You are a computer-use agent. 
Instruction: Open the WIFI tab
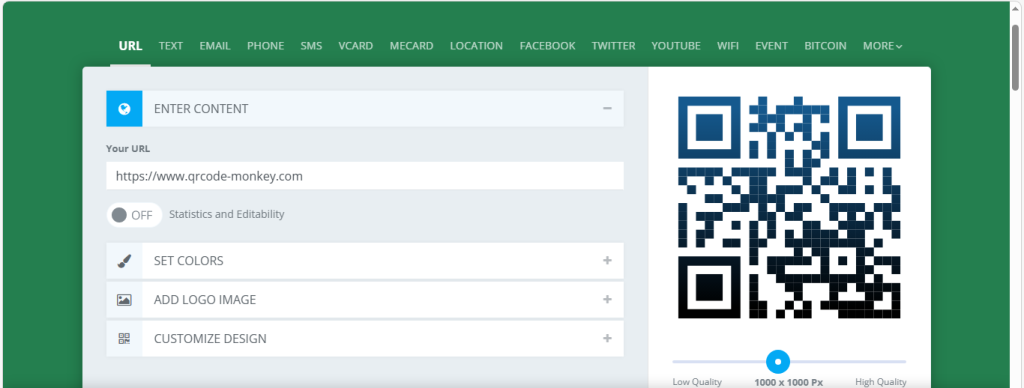[728, 46]
